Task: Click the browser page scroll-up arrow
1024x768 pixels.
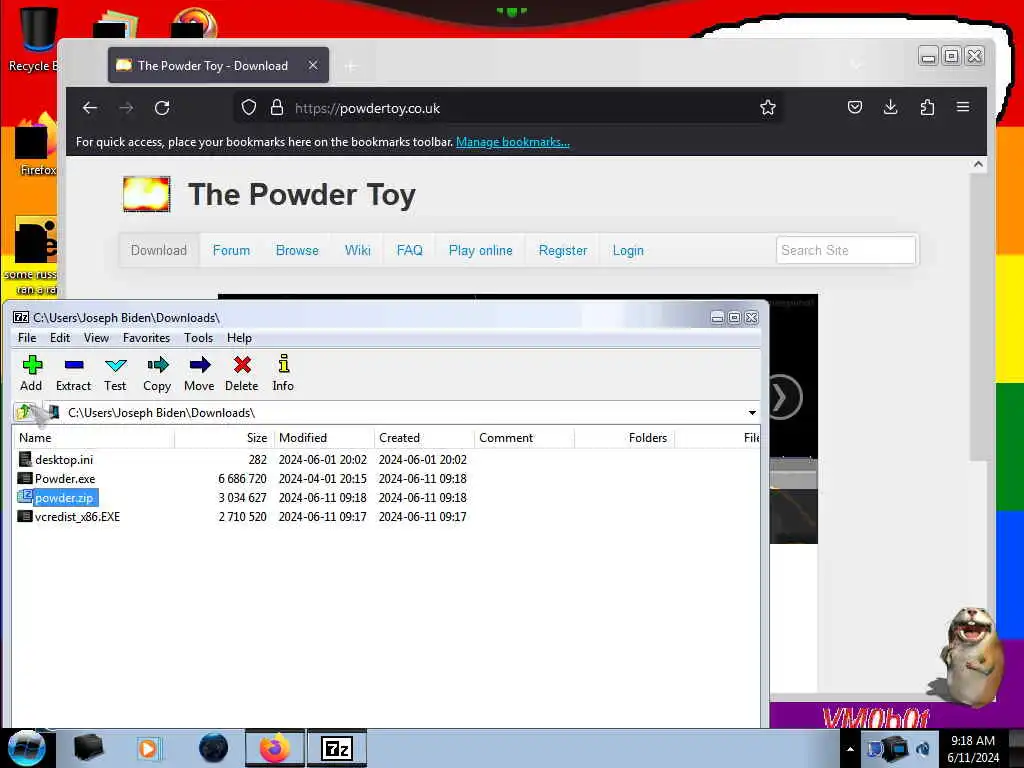Action: pyautogui.click(x=978, y=165)
